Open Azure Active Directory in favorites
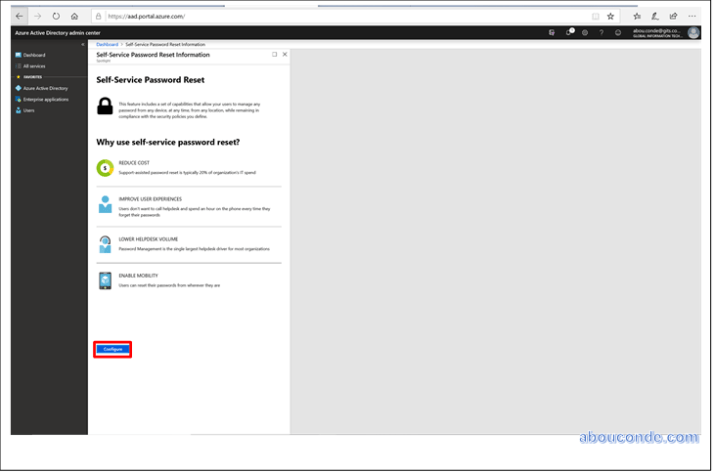714x472 pixels. click(43, 88)
